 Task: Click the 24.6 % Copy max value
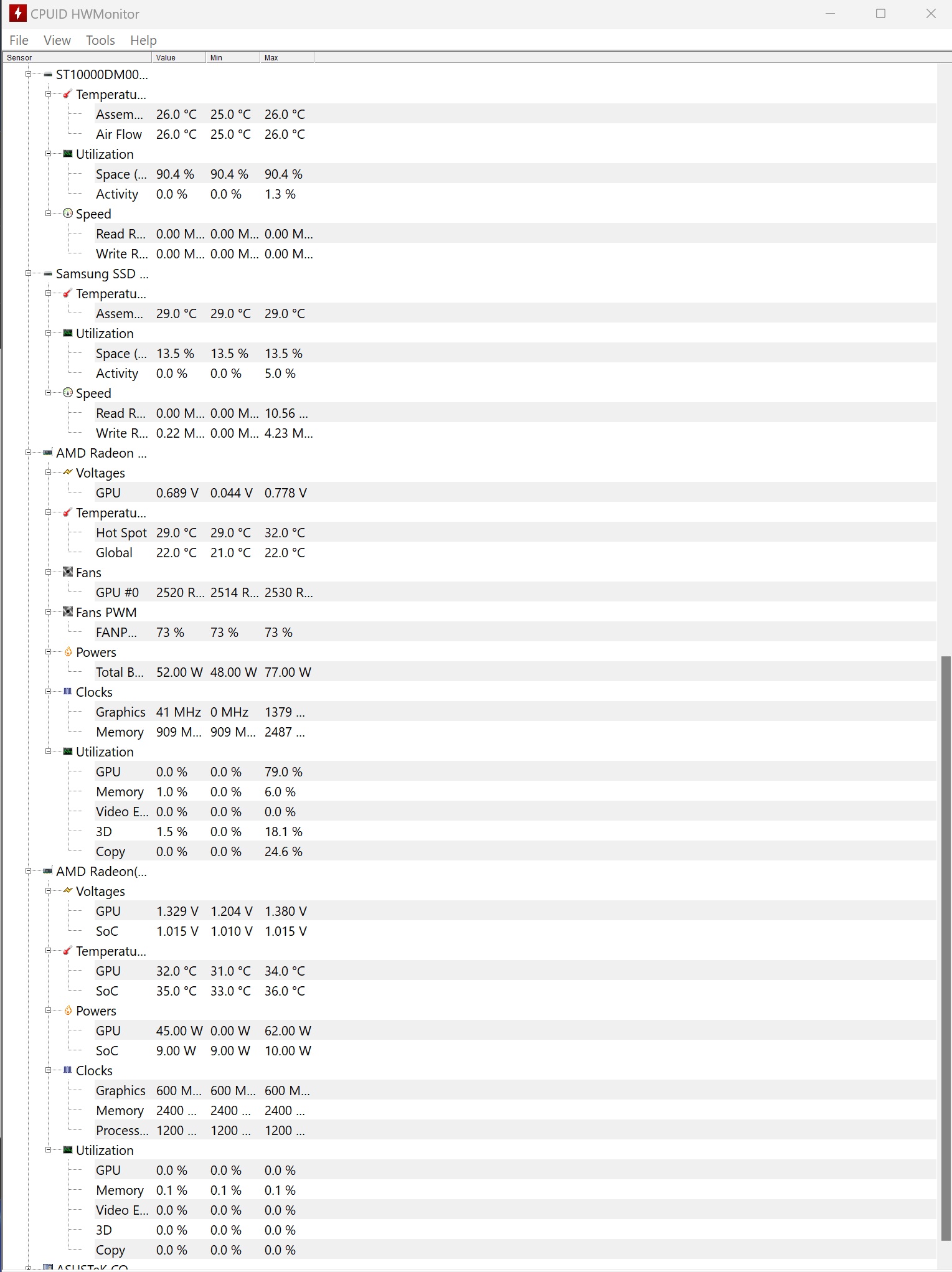coord(283,852)
